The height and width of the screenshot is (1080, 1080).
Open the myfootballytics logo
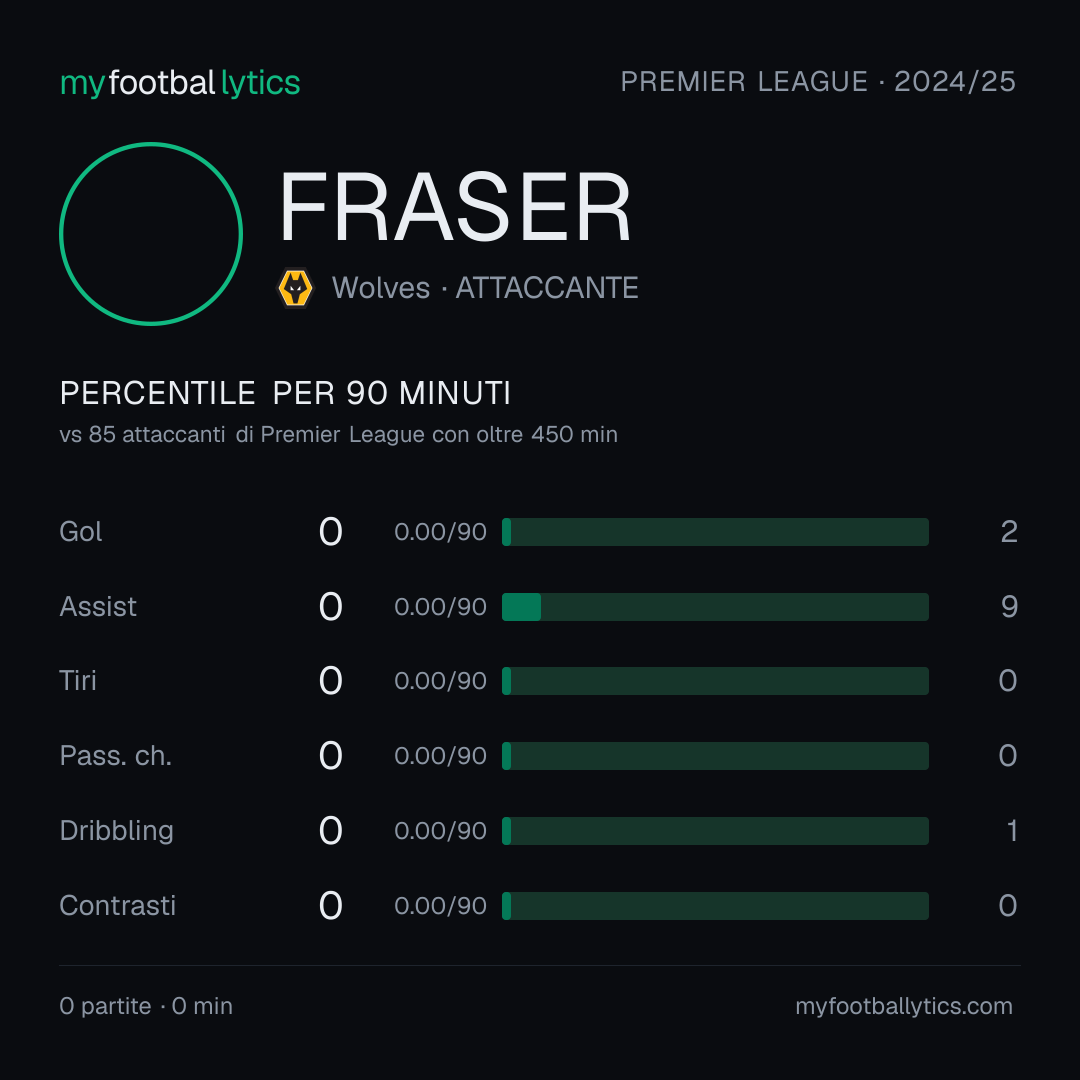point(180,83)
